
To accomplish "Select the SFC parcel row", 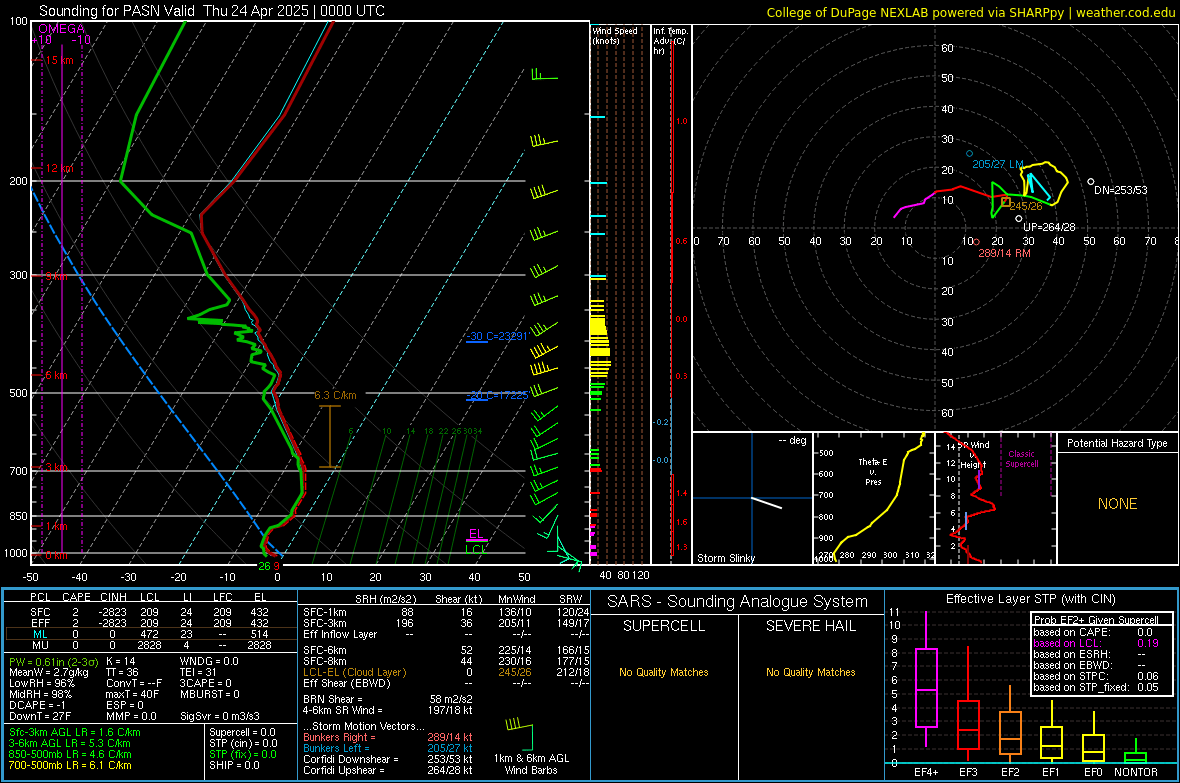I will point(149,612).
